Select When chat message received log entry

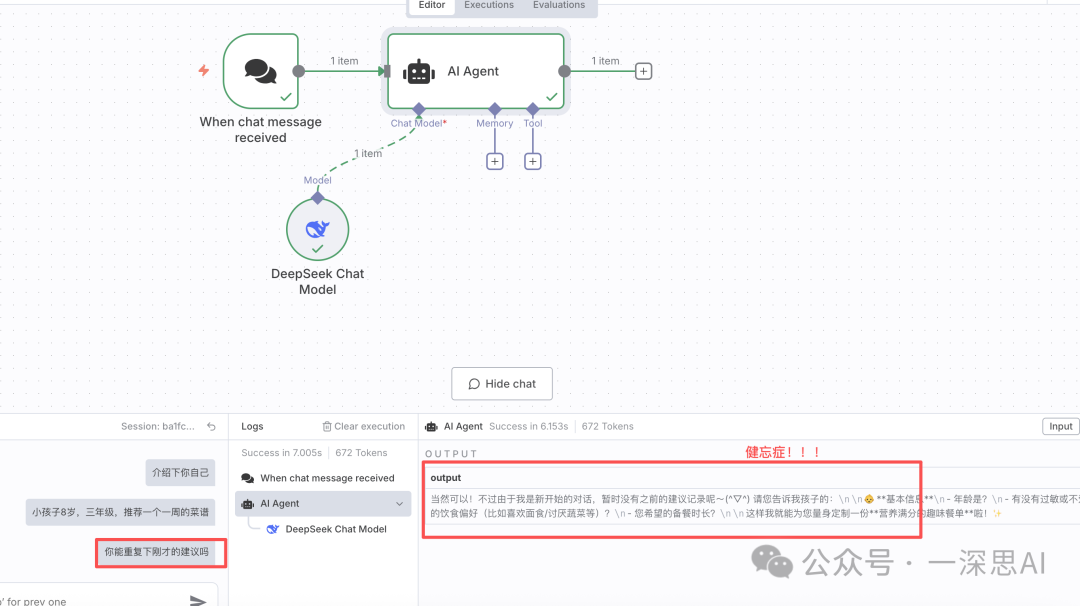(327, 478)
